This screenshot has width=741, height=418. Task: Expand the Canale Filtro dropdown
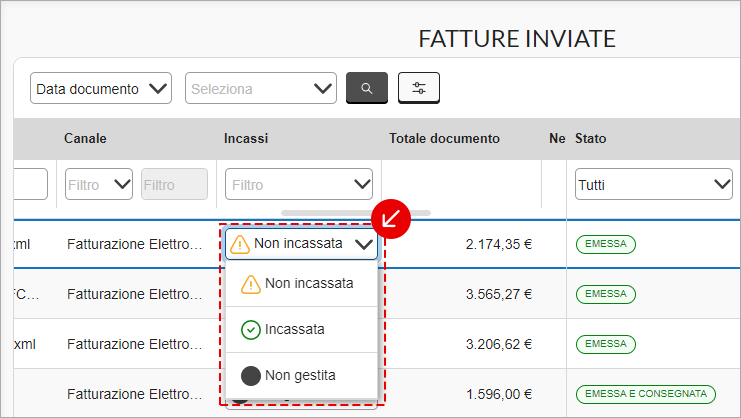tap(99, 184)
